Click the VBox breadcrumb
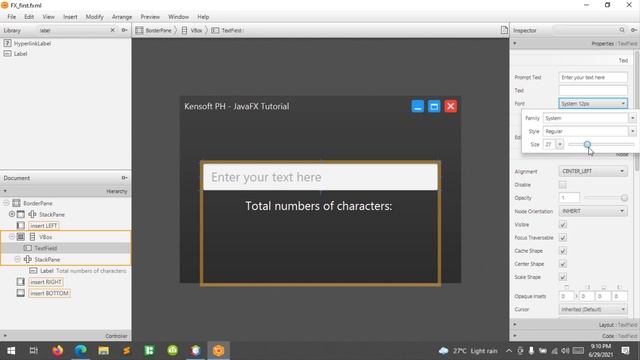Viewport: 640px width, 360px height. pos(192,30)
